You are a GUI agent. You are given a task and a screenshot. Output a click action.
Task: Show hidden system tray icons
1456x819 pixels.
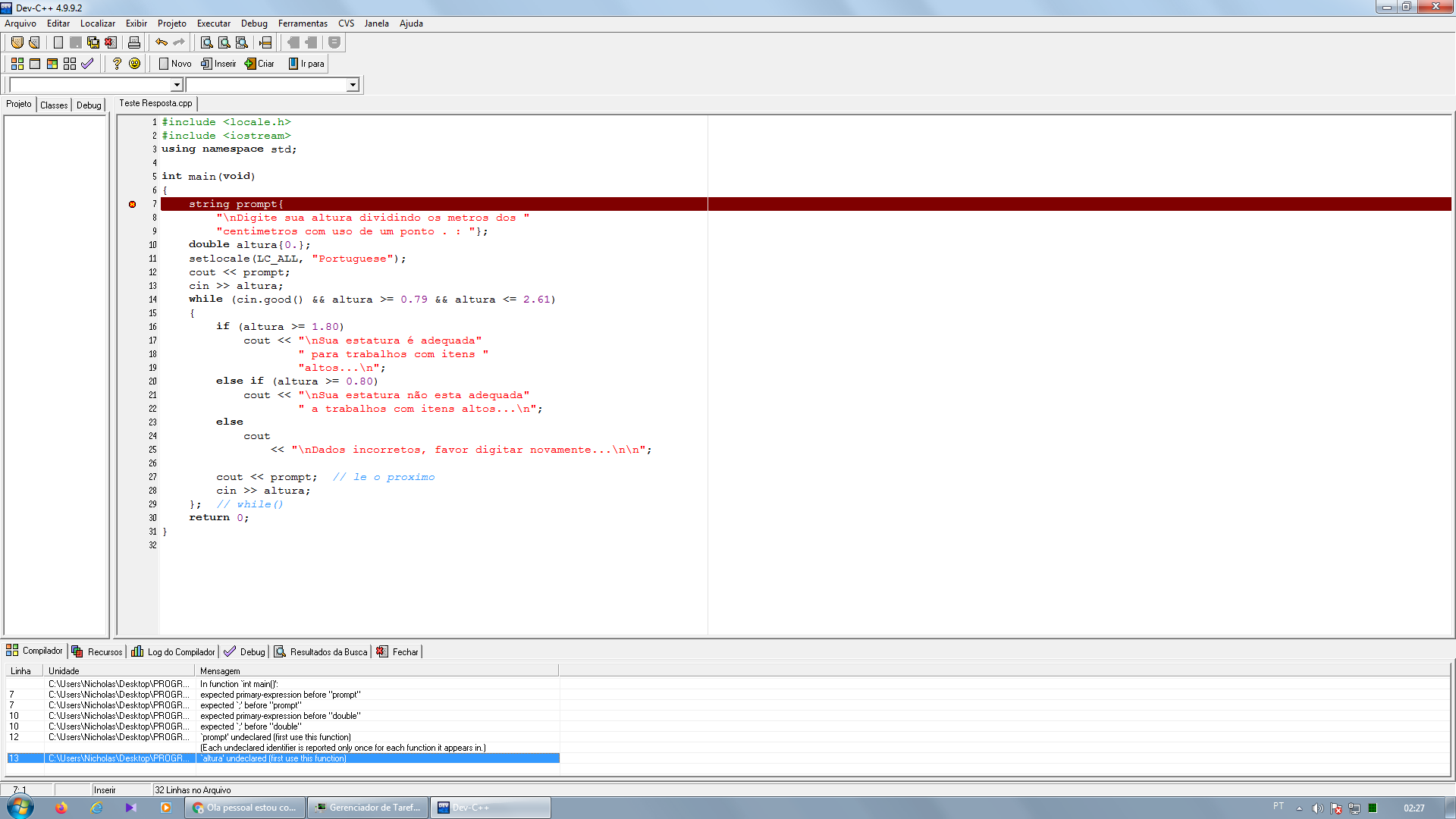pos(1299,808)
